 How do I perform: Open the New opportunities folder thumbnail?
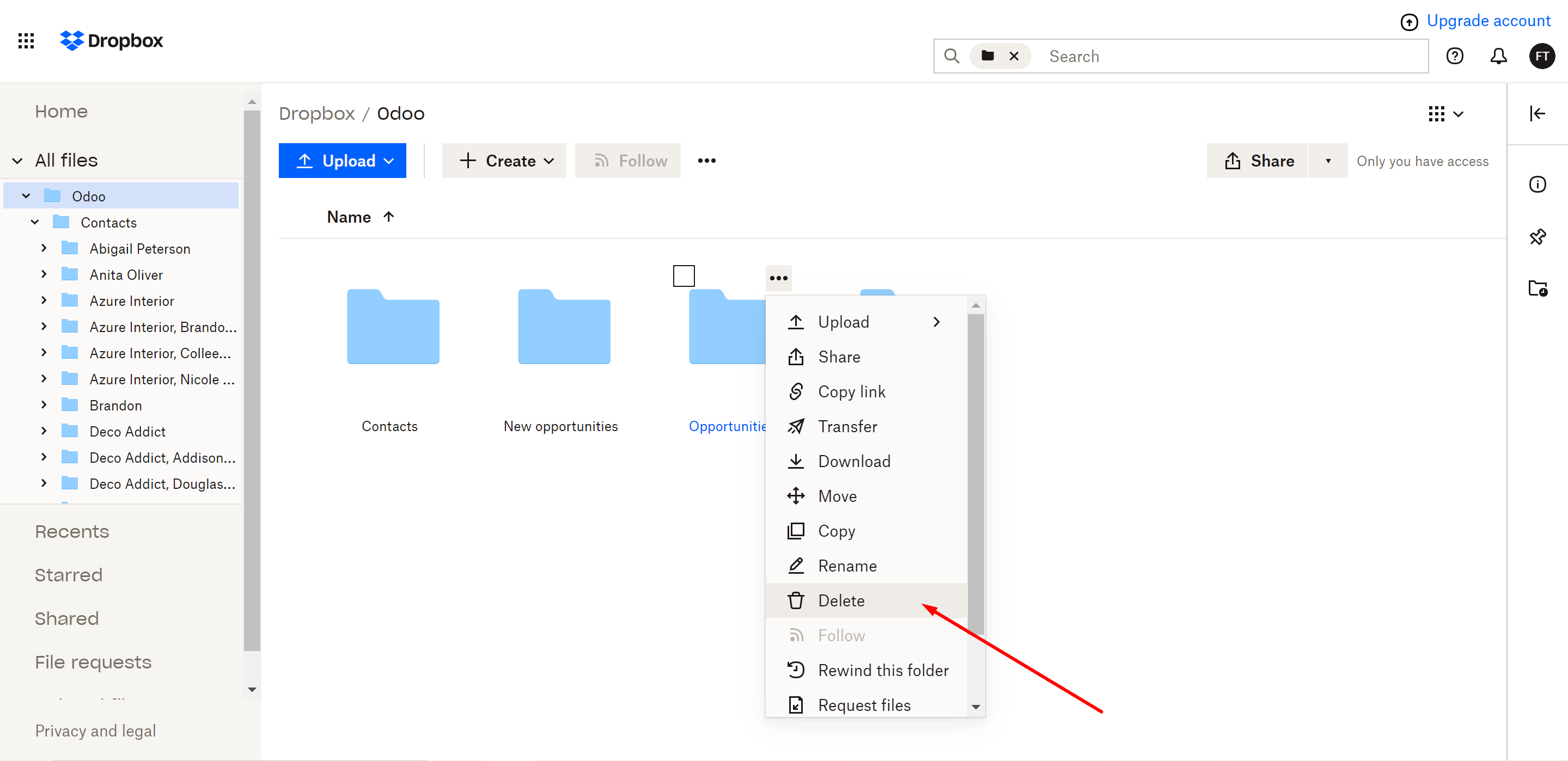click(564, 327)
